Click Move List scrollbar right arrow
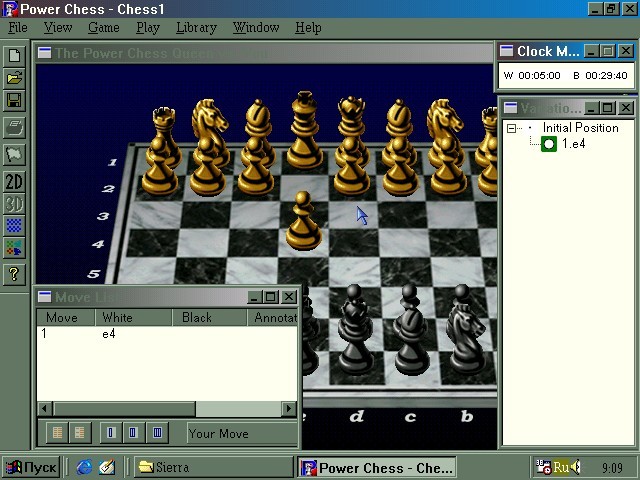 click(x=289, y=408)
